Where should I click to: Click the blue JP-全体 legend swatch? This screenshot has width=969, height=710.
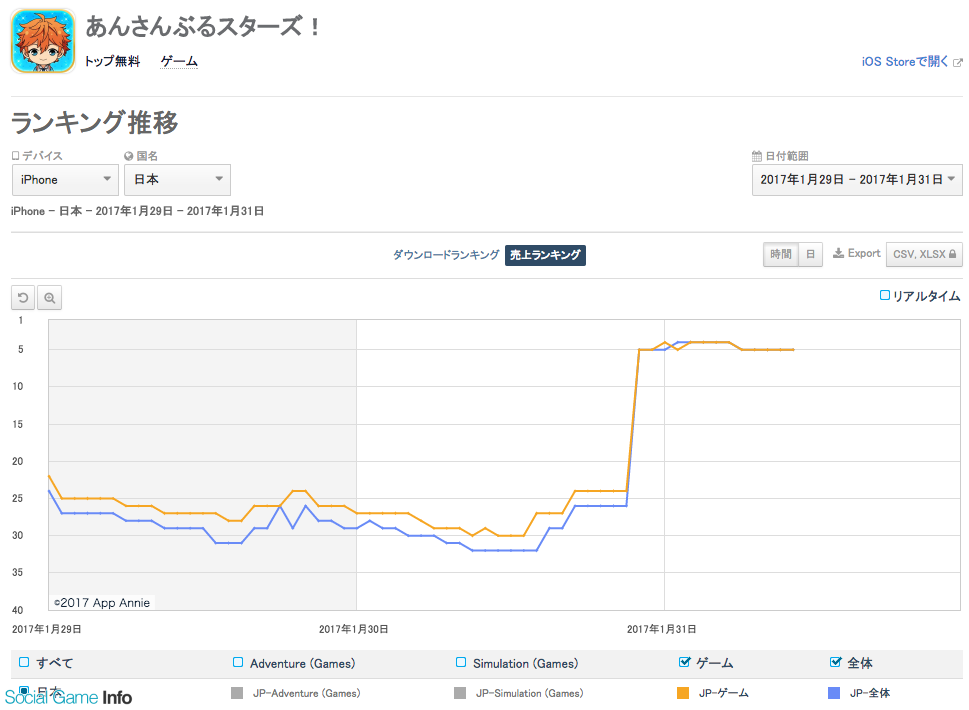coord(834,693)
